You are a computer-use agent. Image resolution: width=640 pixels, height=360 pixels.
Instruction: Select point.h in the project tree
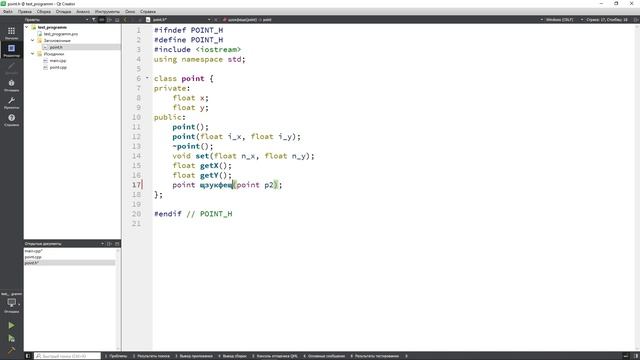pos(56,47)
